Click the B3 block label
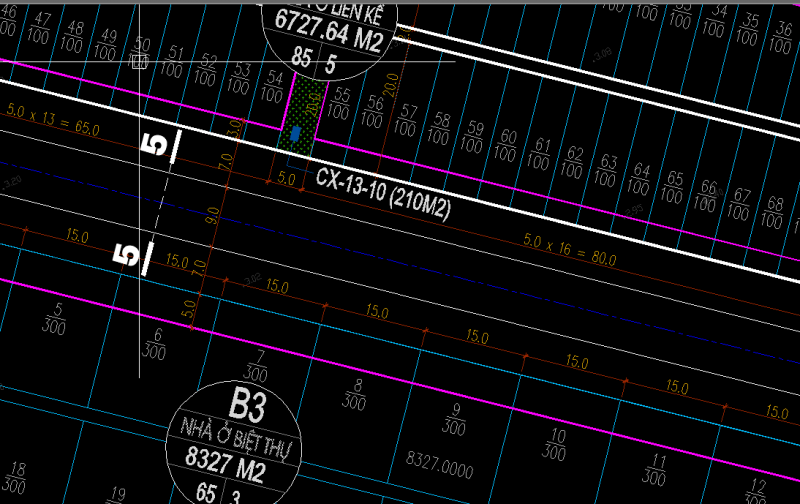This screenshot has height=504, width=800. (x=246, y=405)
